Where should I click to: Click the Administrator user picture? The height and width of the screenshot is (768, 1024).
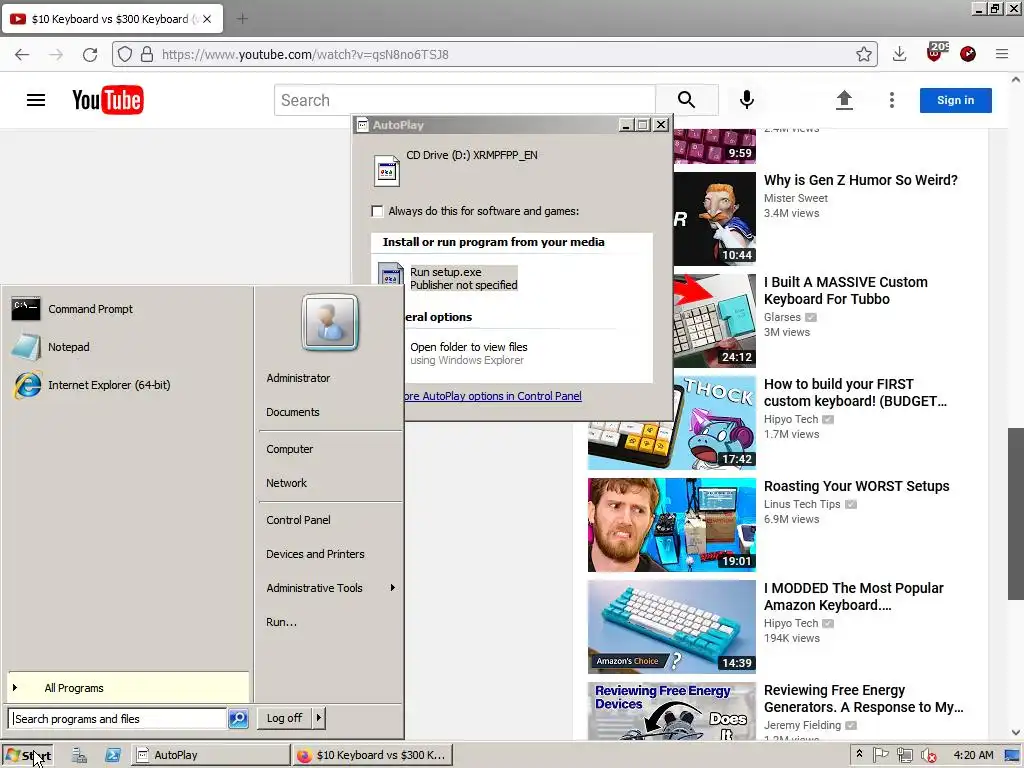(x=330, y=322)
